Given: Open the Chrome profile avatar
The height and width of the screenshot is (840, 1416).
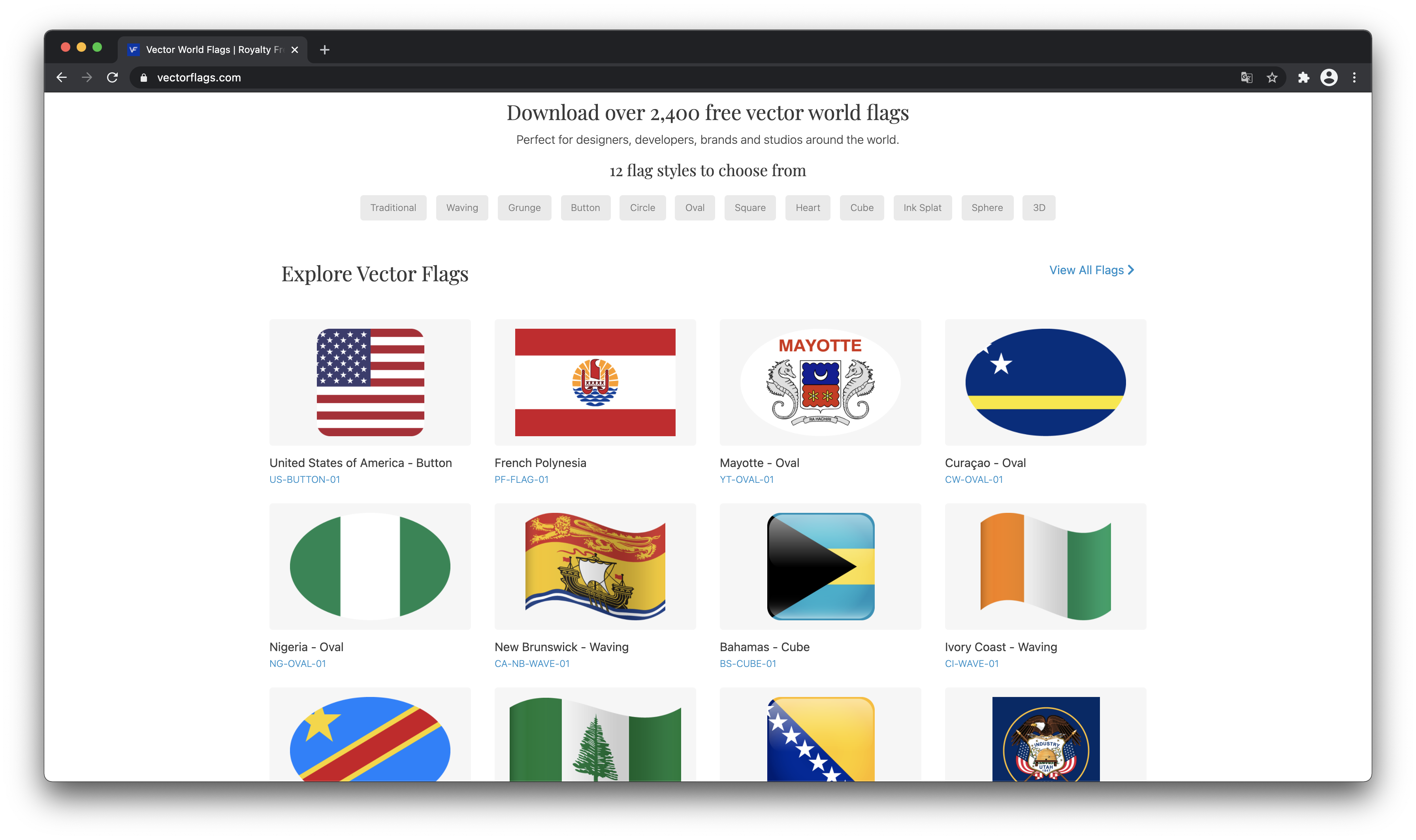Looking at the screenshot, I should [1328, 77].
